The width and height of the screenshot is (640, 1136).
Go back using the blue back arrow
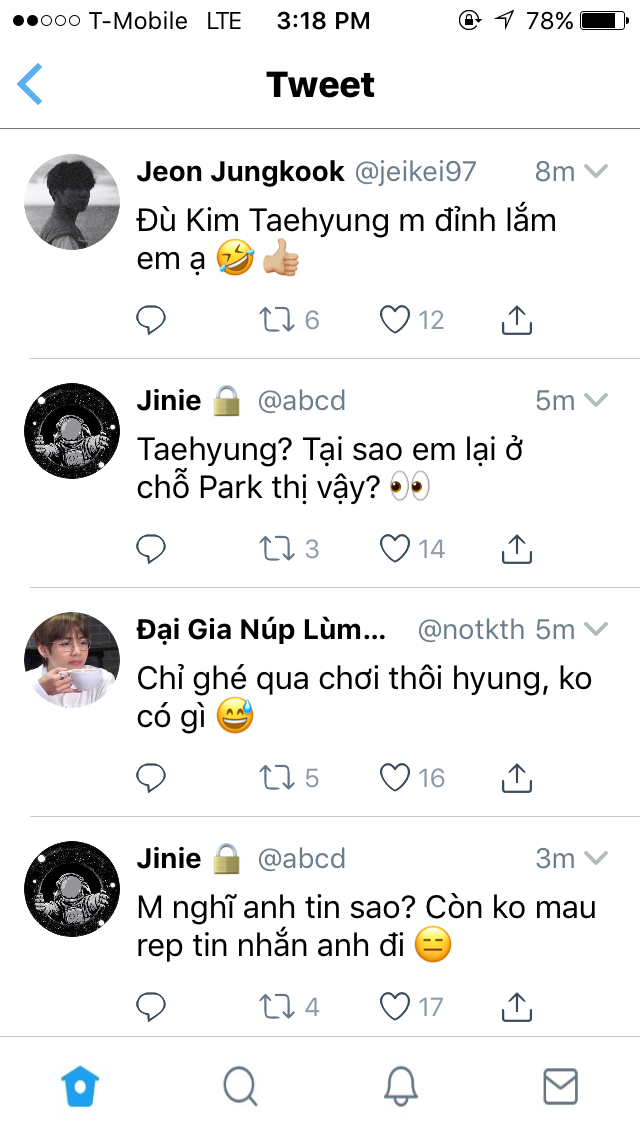coord(31,85)
